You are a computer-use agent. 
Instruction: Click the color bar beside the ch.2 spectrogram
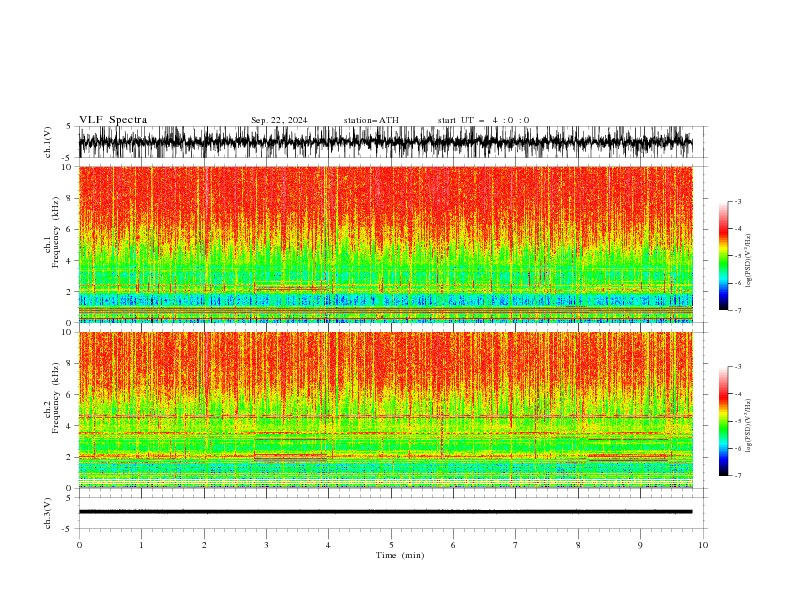tap(724, 421)
